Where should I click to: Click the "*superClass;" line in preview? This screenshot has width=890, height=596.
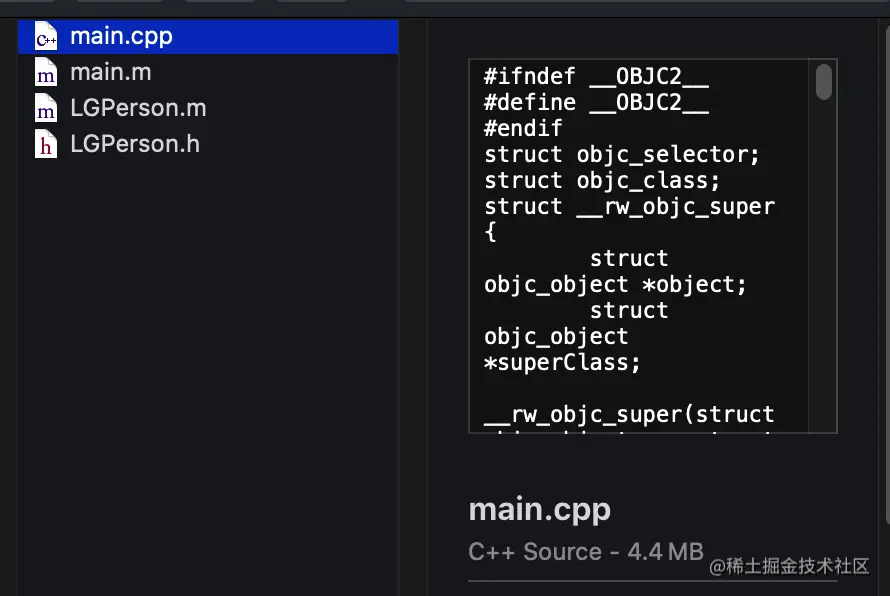pos(562,363)
